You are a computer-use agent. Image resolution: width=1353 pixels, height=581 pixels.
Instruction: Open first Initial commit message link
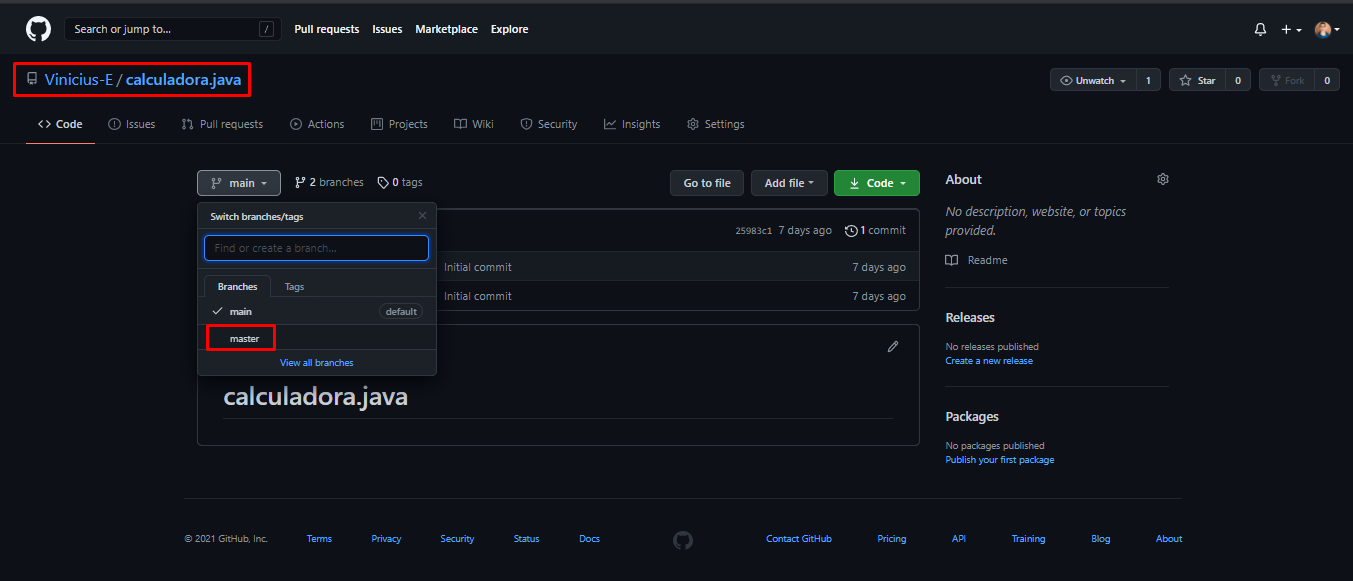click(x=478, y=267)
